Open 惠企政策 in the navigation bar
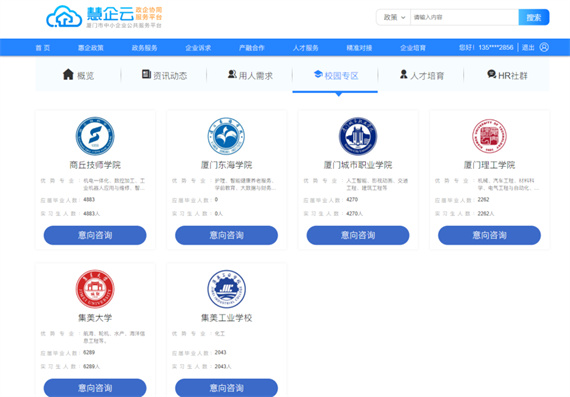The image size is (570, 397). point(91,48)
